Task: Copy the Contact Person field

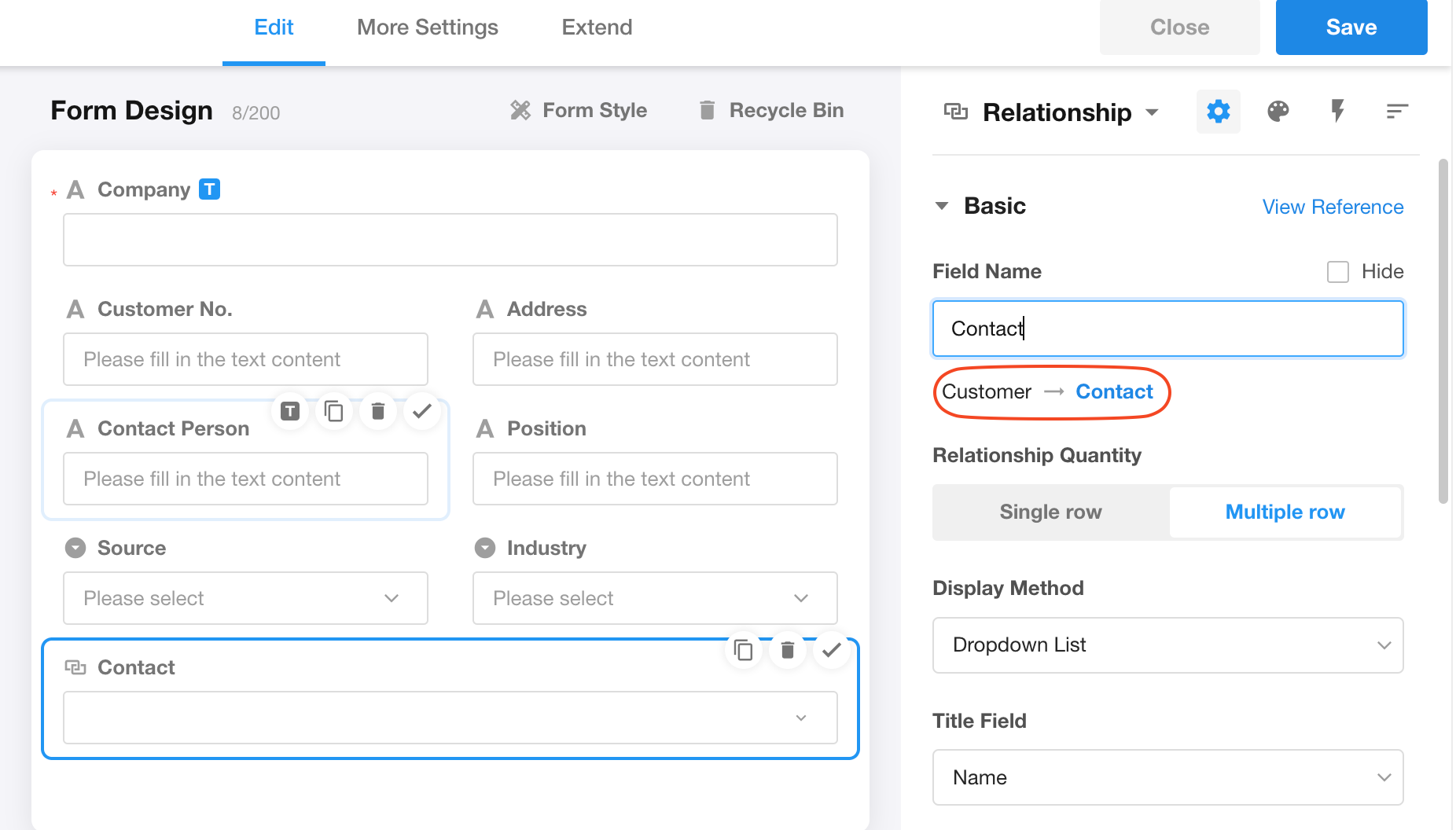Action: click(334, 411)
